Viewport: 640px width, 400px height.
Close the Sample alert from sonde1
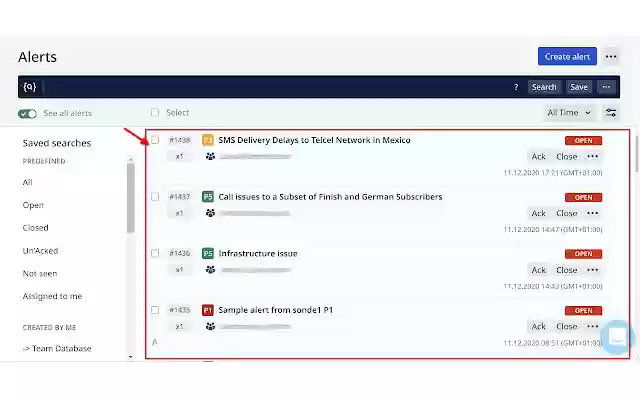567,327
